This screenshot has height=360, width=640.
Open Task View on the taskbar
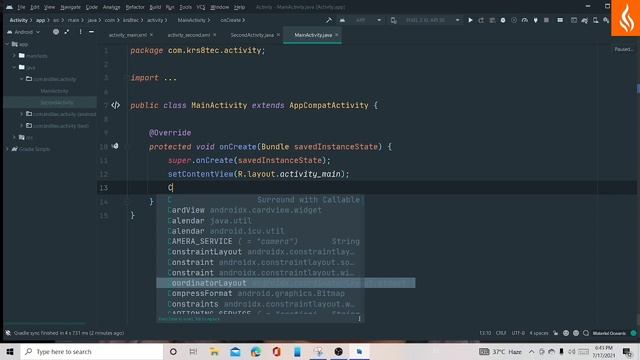[x=193, y=351]
